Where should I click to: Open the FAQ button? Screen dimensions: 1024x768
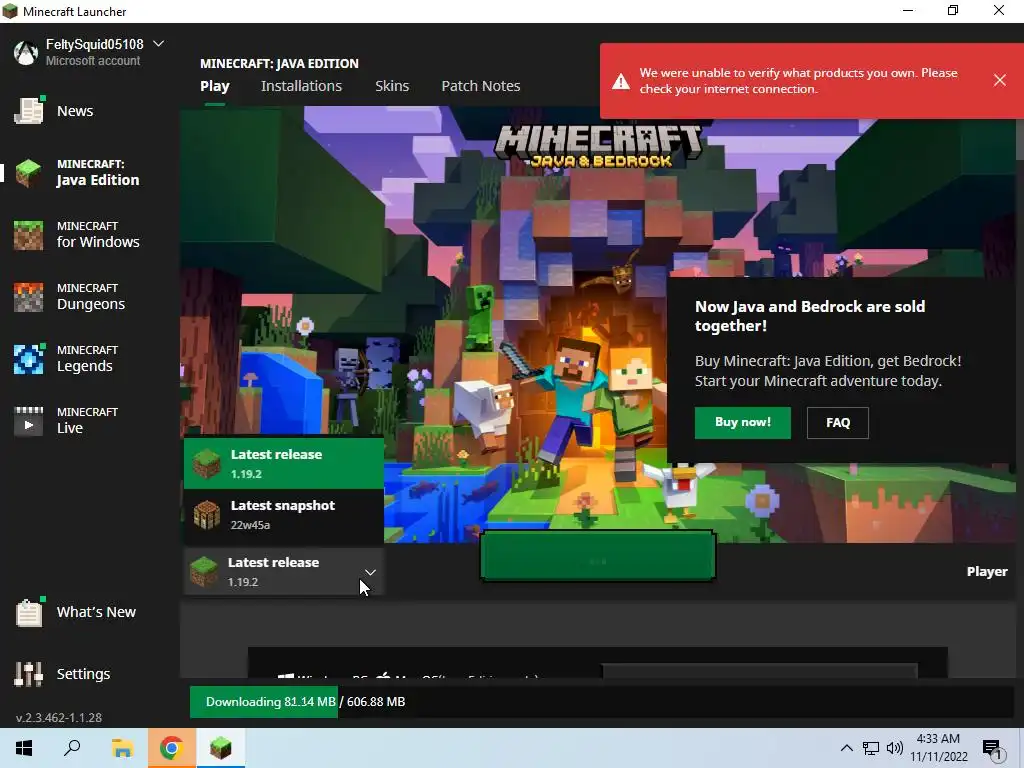838,423
